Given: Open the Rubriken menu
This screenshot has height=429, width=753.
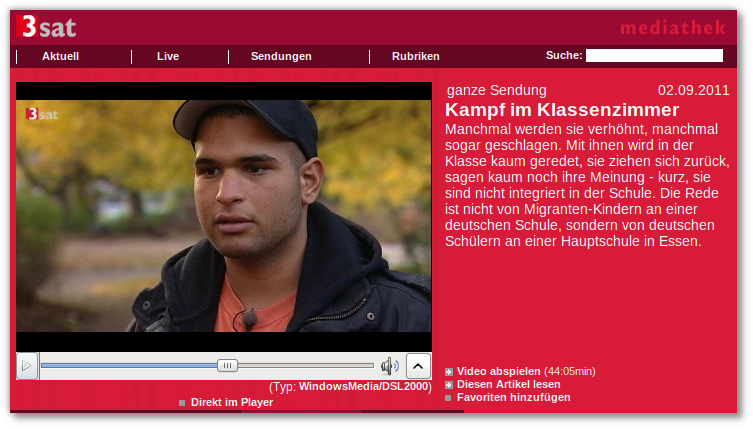Looking at the screenshot, I should click(x=415, y=56).
